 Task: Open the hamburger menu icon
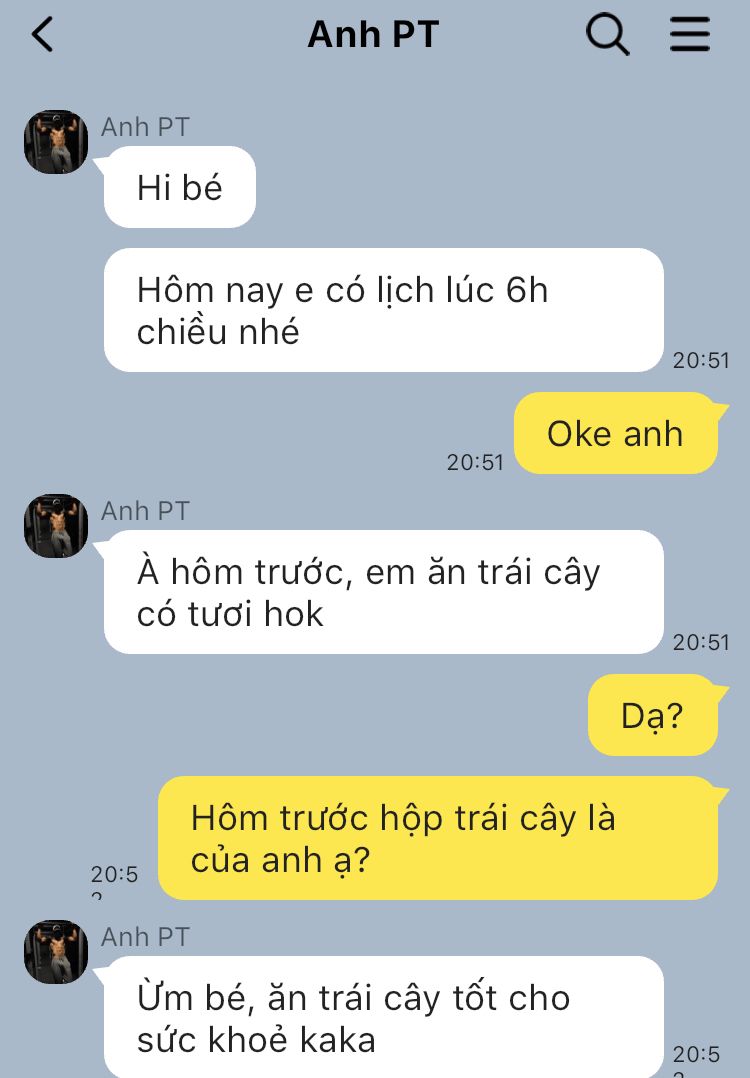tap(690, 34)
